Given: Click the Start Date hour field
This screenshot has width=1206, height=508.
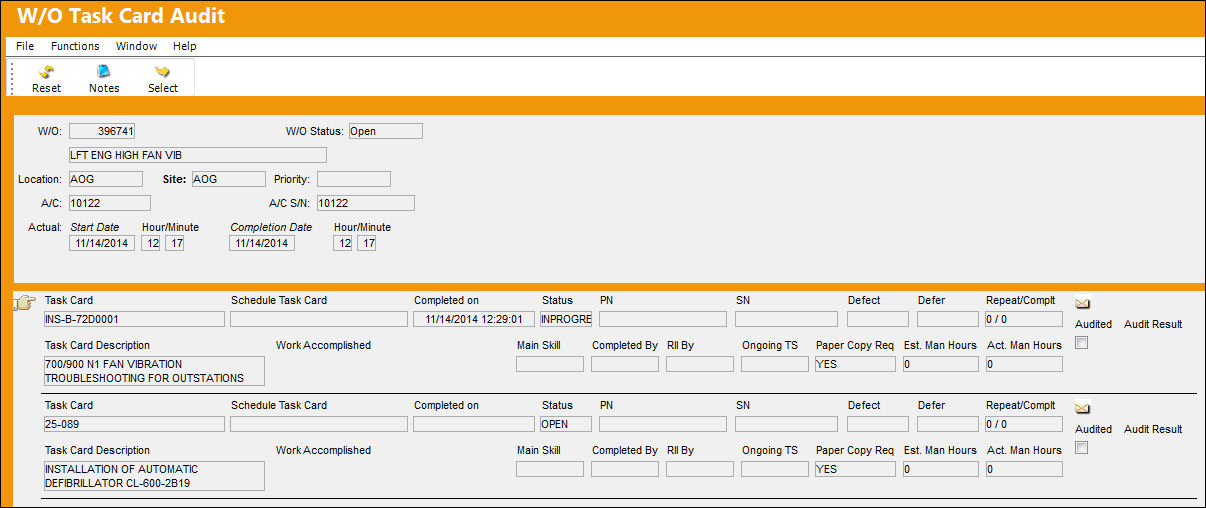Looking at the screenshot, I should (150, 243).
